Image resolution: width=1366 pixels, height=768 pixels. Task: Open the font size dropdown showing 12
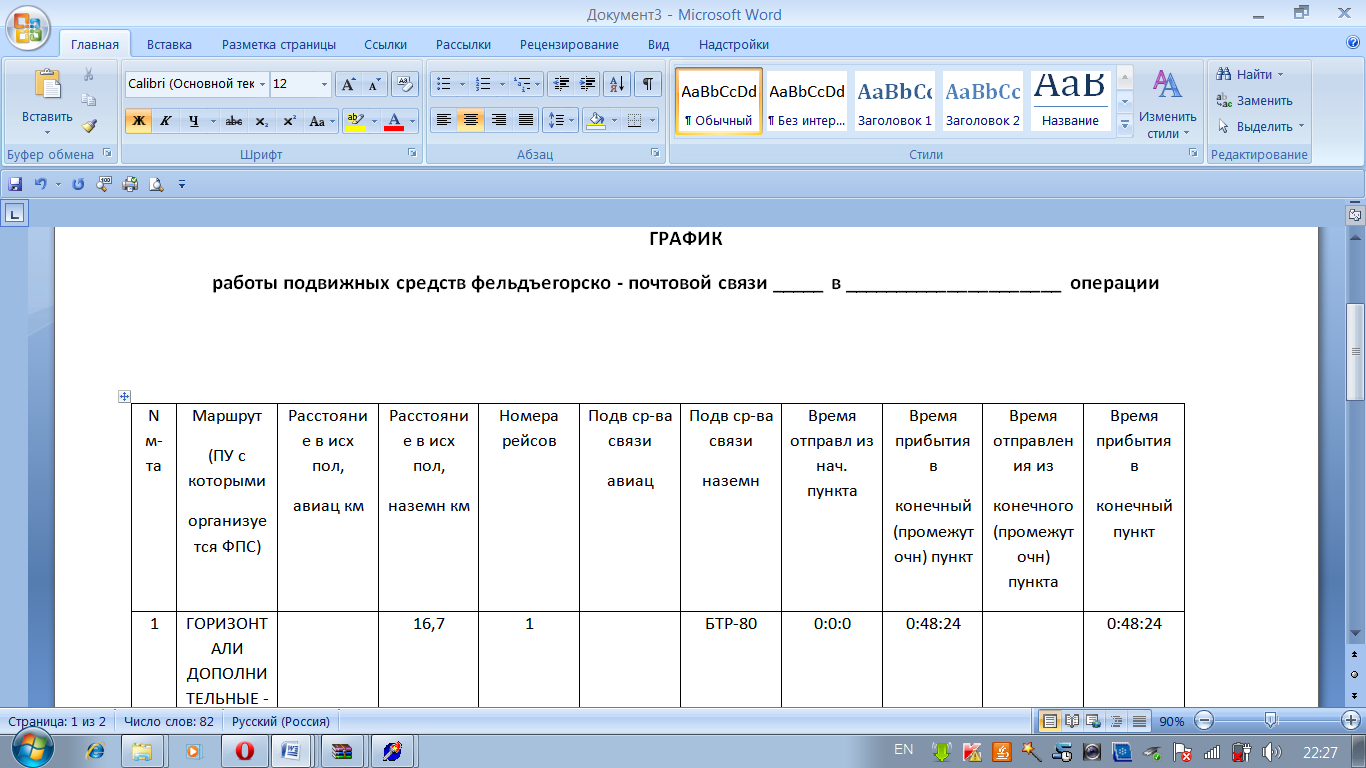[x=324, y=84]
